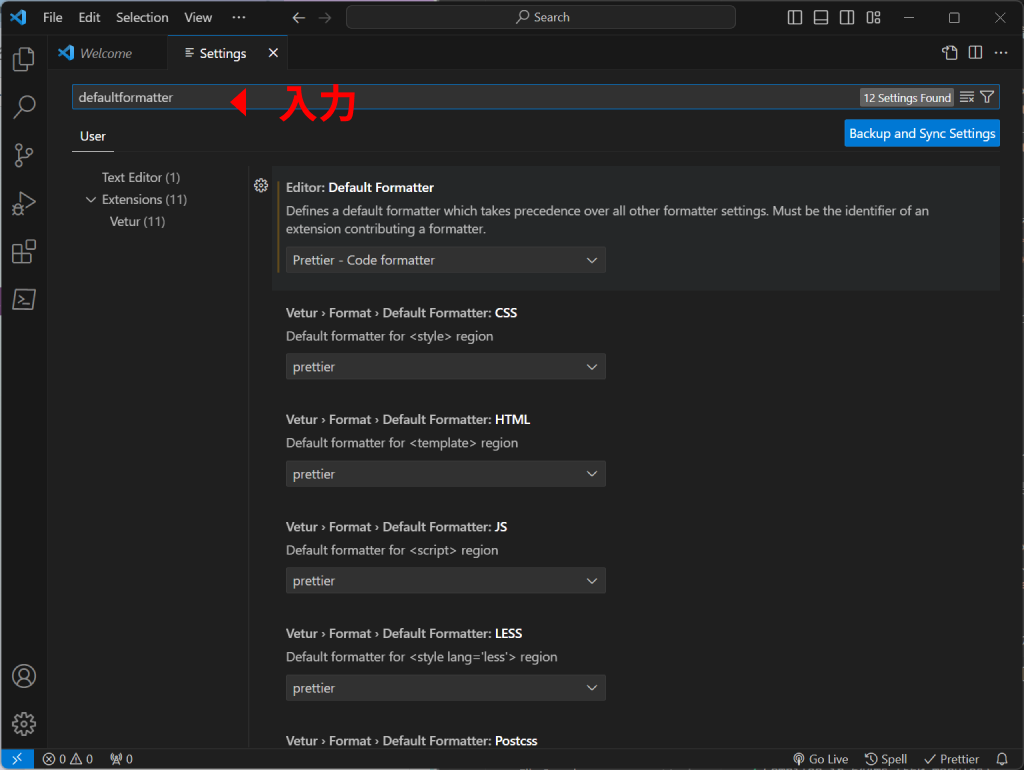This screenshot has height=770, width=1024.
Task: Switch to the Welcome tab
Action: point(108,53)
